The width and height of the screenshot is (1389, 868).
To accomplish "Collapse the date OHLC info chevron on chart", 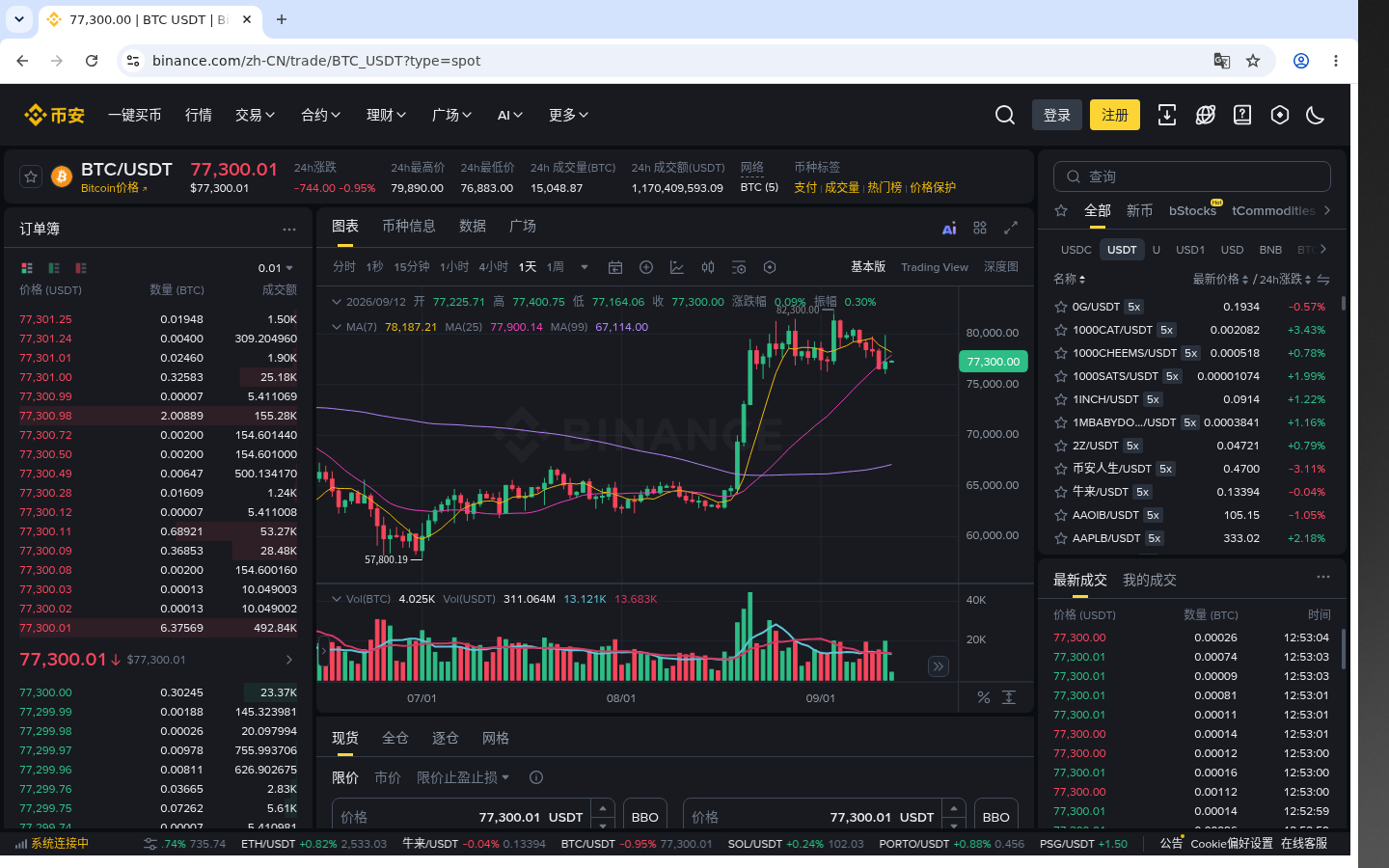I will tap(337, 302).
